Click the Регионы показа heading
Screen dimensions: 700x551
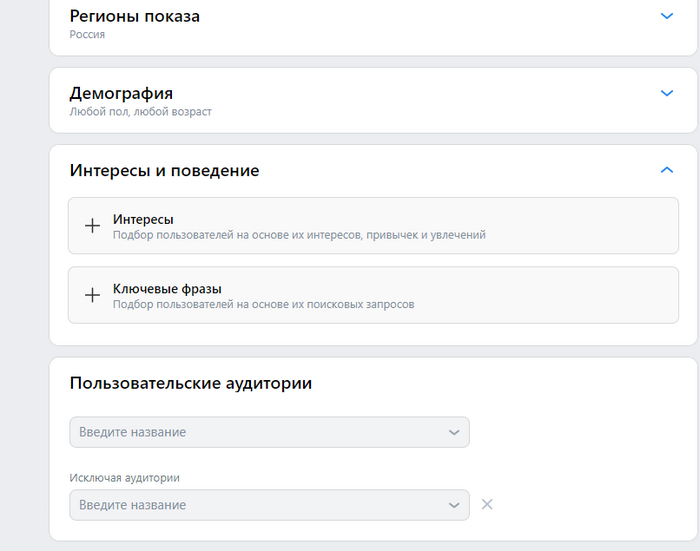(x=134, y=16)
